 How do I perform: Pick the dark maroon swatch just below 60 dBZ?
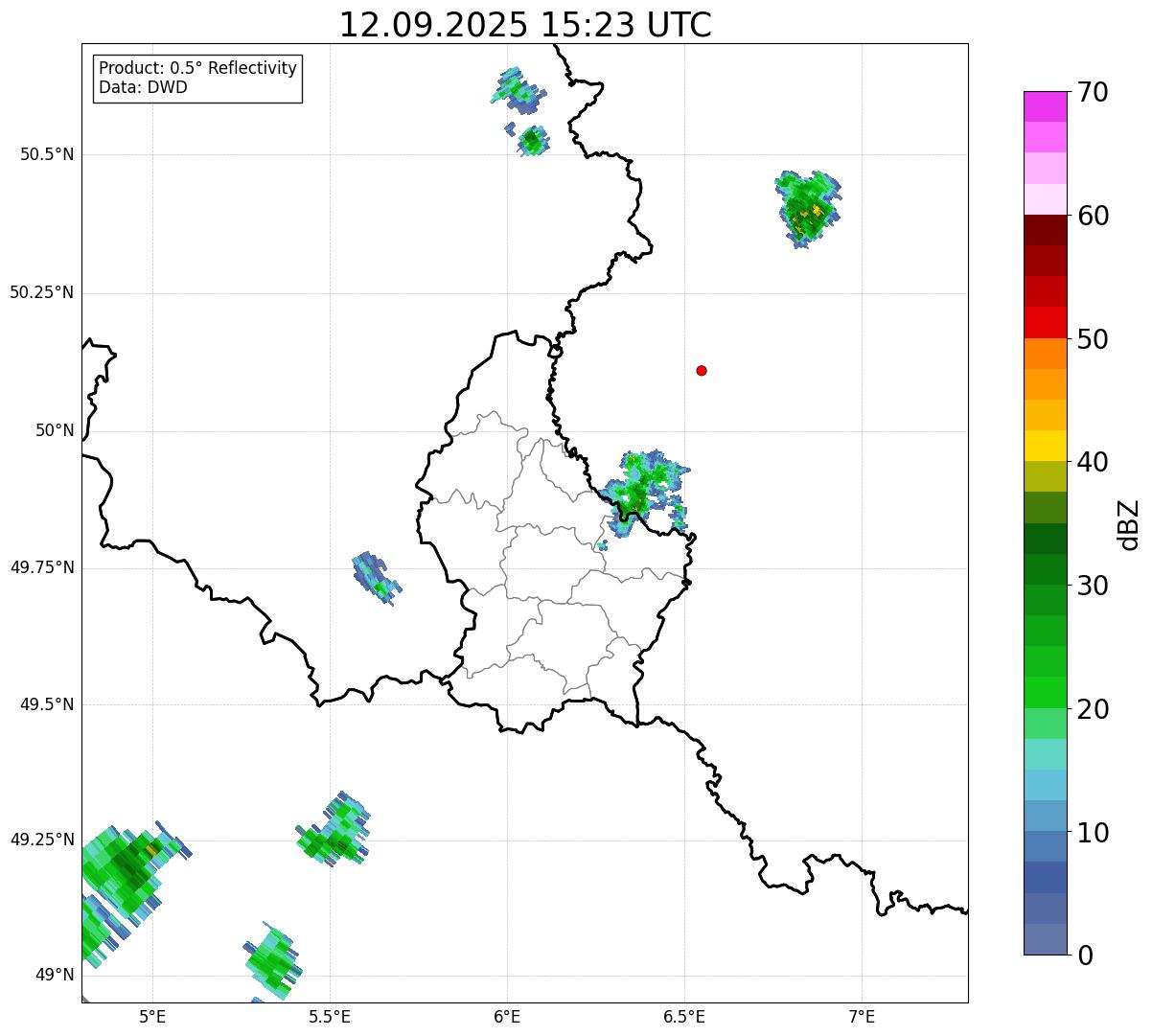click(x=1045, y=230)
